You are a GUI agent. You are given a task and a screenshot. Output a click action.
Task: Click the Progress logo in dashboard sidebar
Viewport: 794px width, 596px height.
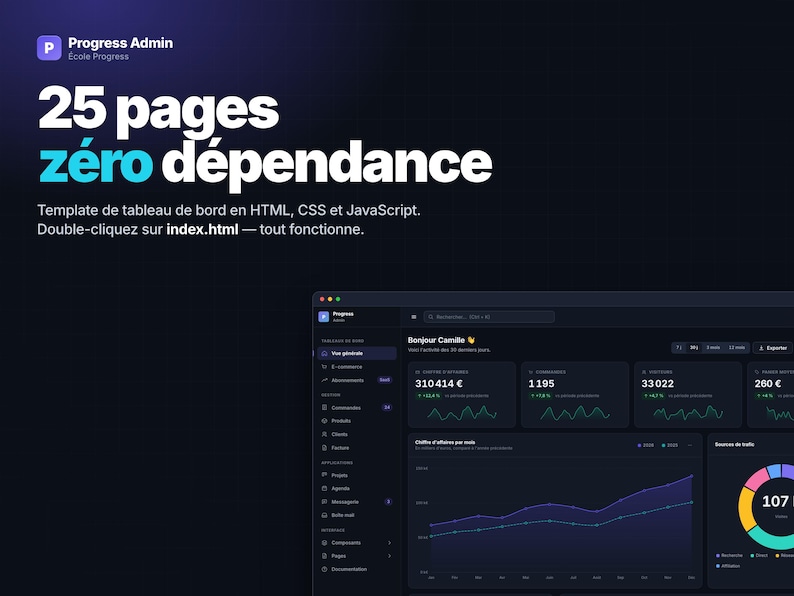(324, 316)
